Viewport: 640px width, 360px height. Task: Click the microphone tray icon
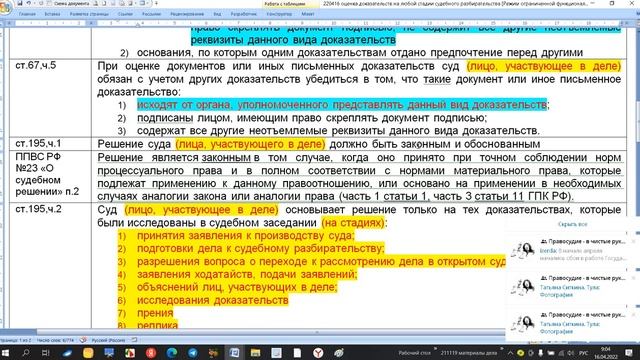click(541, 353)
